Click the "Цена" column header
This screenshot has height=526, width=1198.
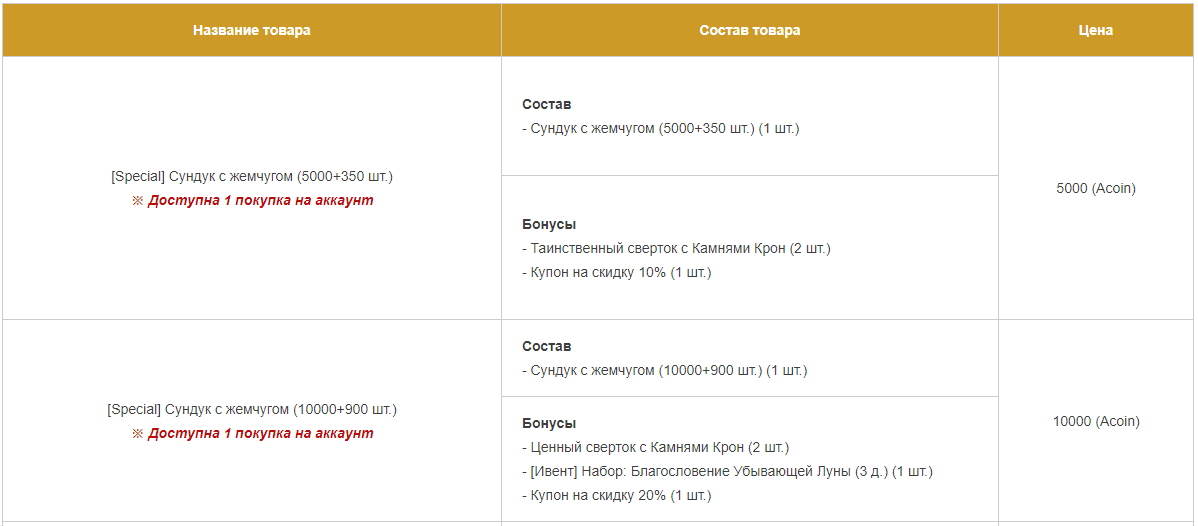click(1096, 31)
